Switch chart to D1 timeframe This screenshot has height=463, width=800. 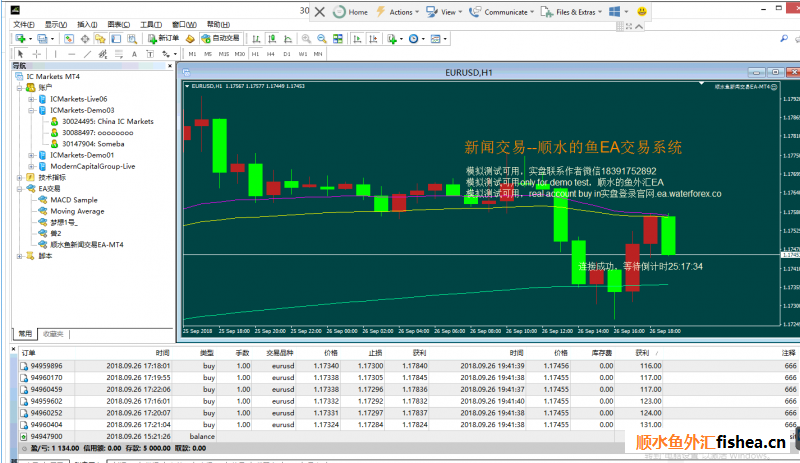point(287,53)
